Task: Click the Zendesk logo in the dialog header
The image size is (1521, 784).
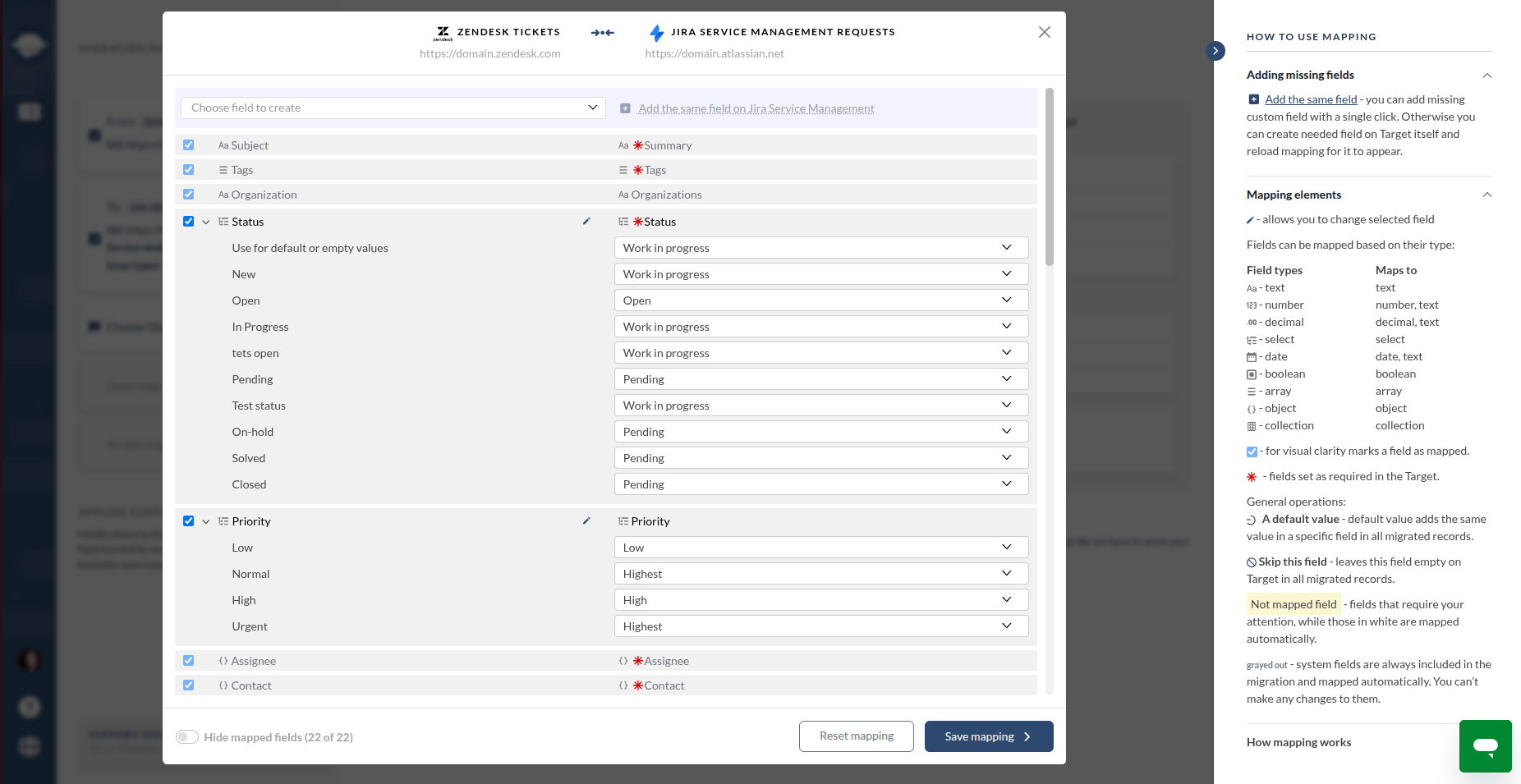Action: [443, 32]
